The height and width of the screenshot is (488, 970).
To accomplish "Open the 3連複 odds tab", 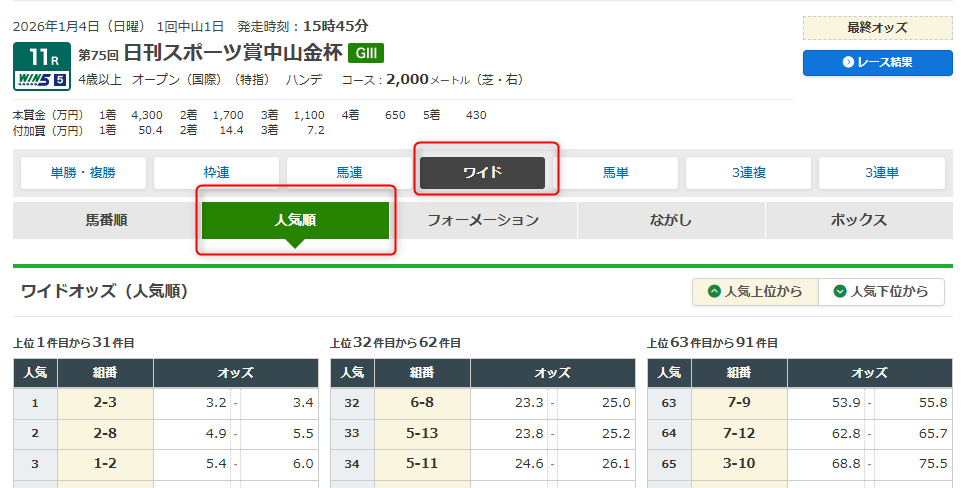I will point(748,173).
